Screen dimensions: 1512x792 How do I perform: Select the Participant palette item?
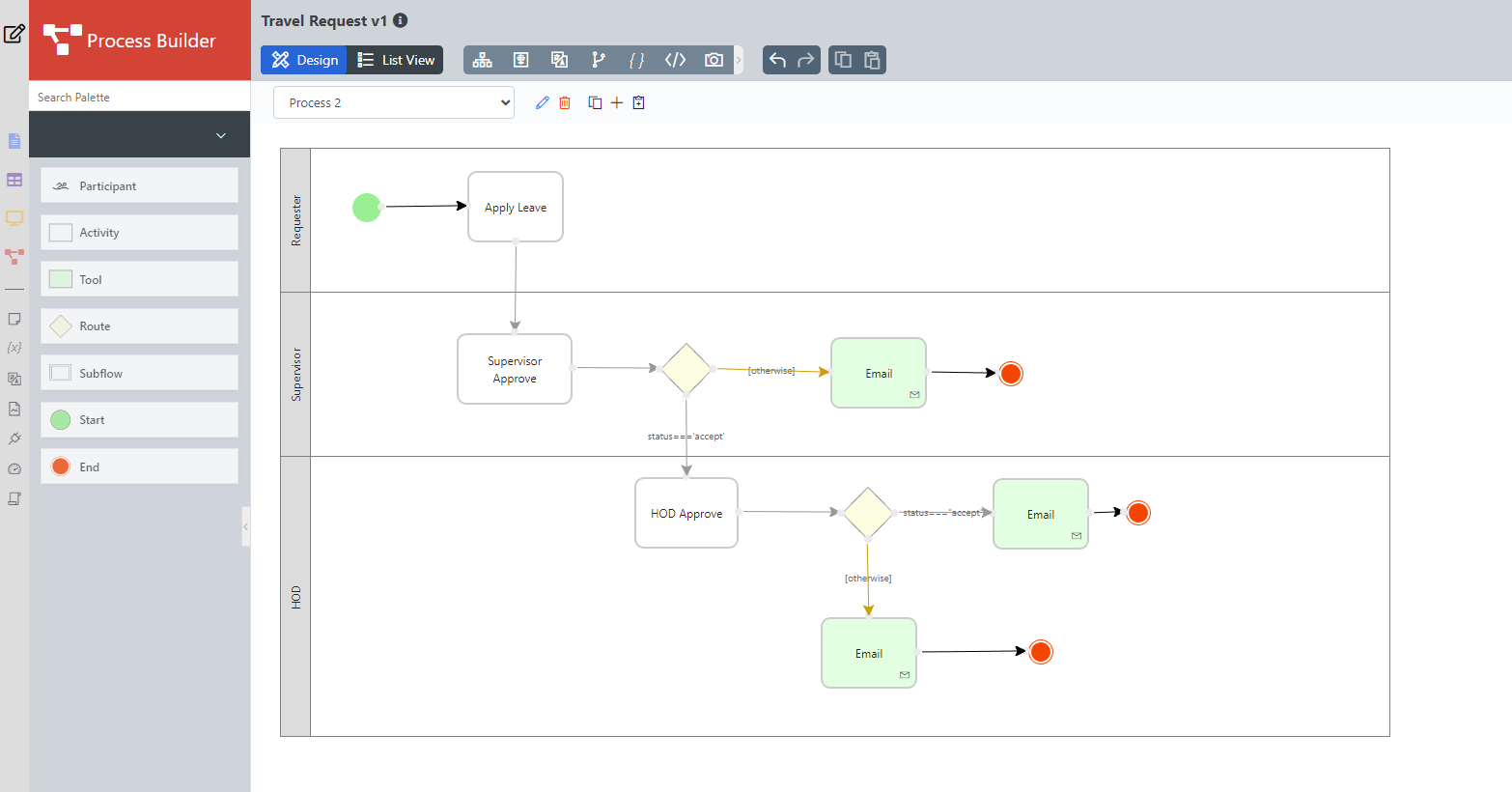click(x=139, y=185)
